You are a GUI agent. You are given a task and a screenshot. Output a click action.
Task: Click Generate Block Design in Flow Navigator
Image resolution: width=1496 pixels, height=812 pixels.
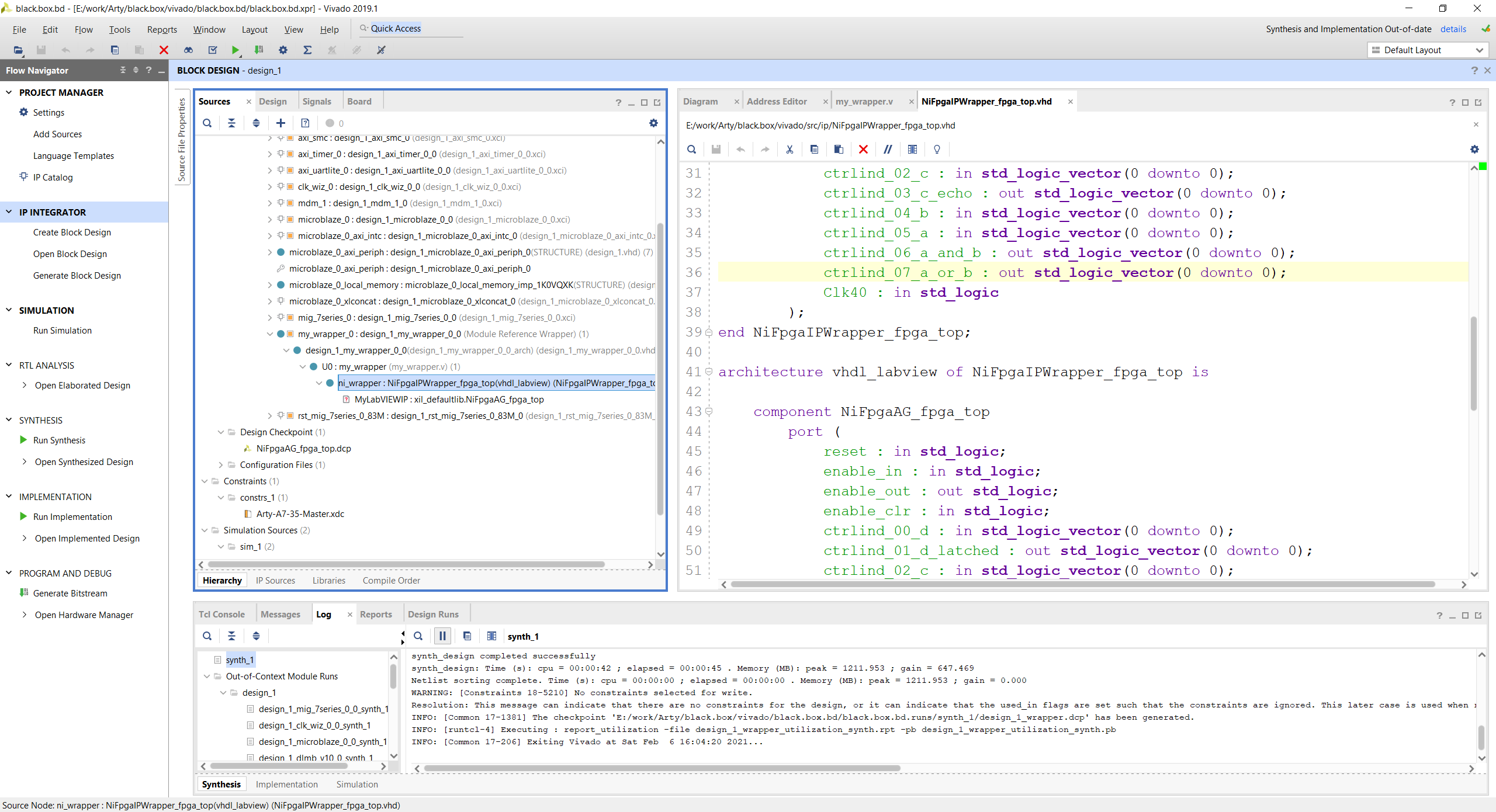pyautogui.click(x=77, y=276)
